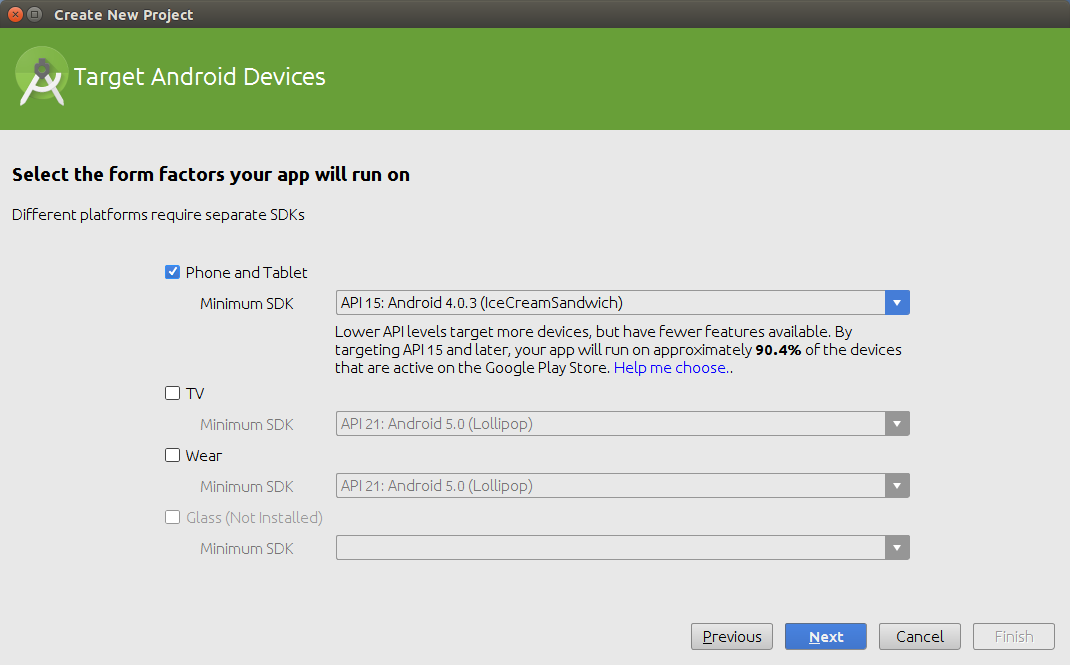
Task: Proceed with the Next button
Action: (x=826, y=637)
